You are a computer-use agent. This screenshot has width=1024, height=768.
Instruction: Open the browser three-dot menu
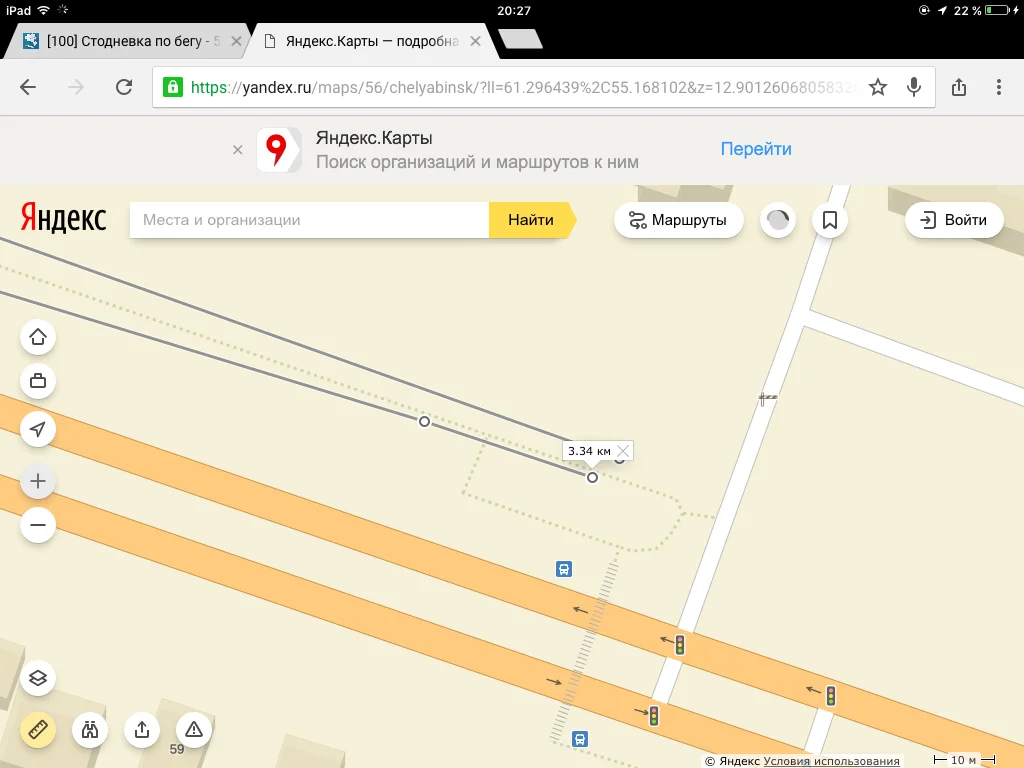999,87
